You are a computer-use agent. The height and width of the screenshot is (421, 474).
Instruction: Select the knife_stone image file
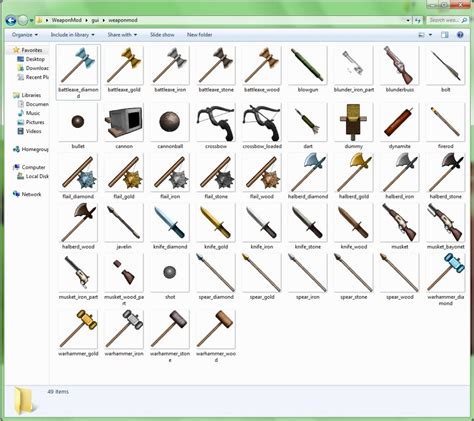(308, 226)
